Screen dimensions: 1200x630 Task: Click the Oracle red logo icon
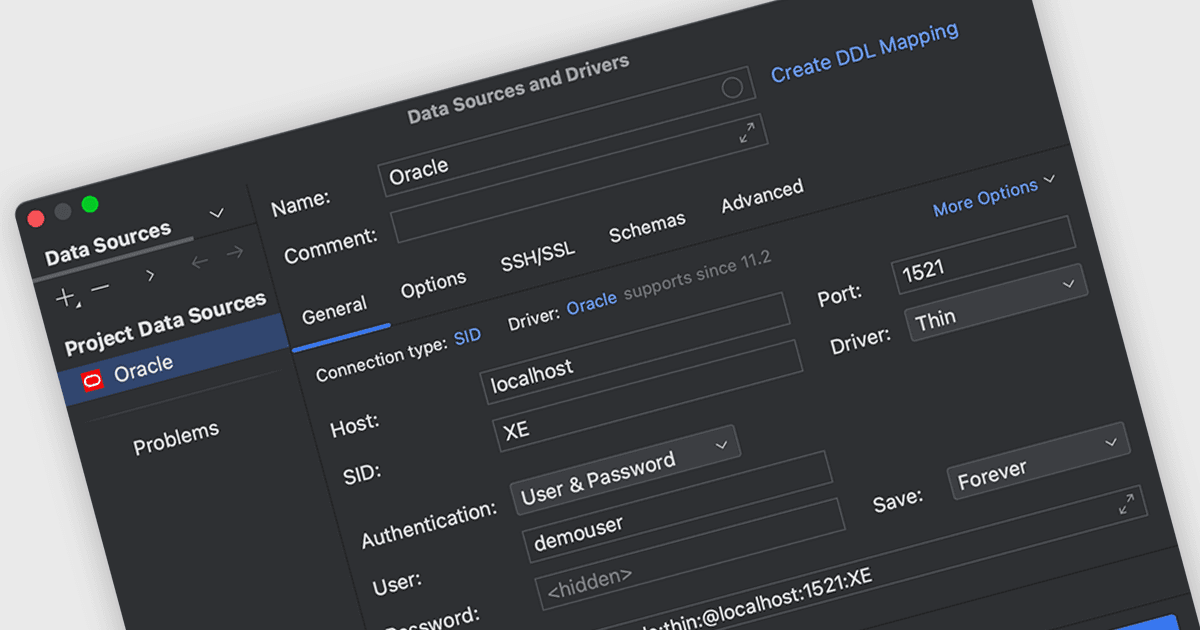(92, 379)
